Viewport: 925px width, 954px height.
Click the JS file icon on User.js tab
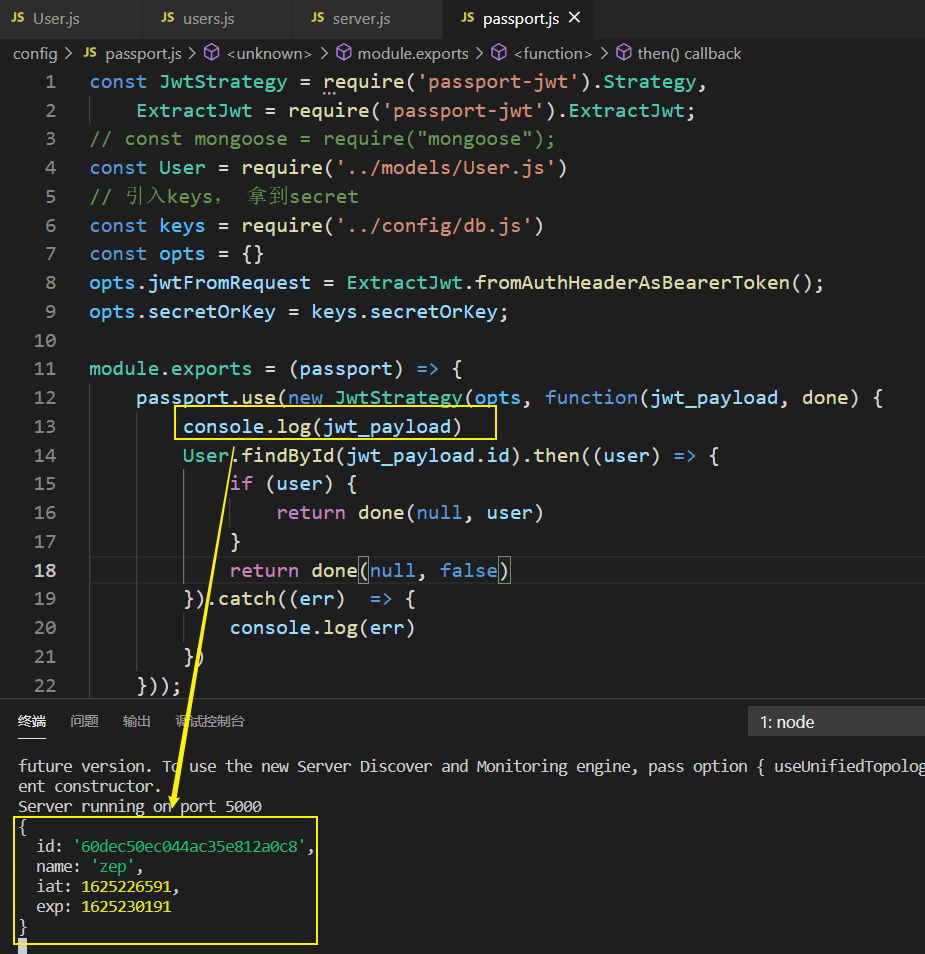tap(18, 18)
